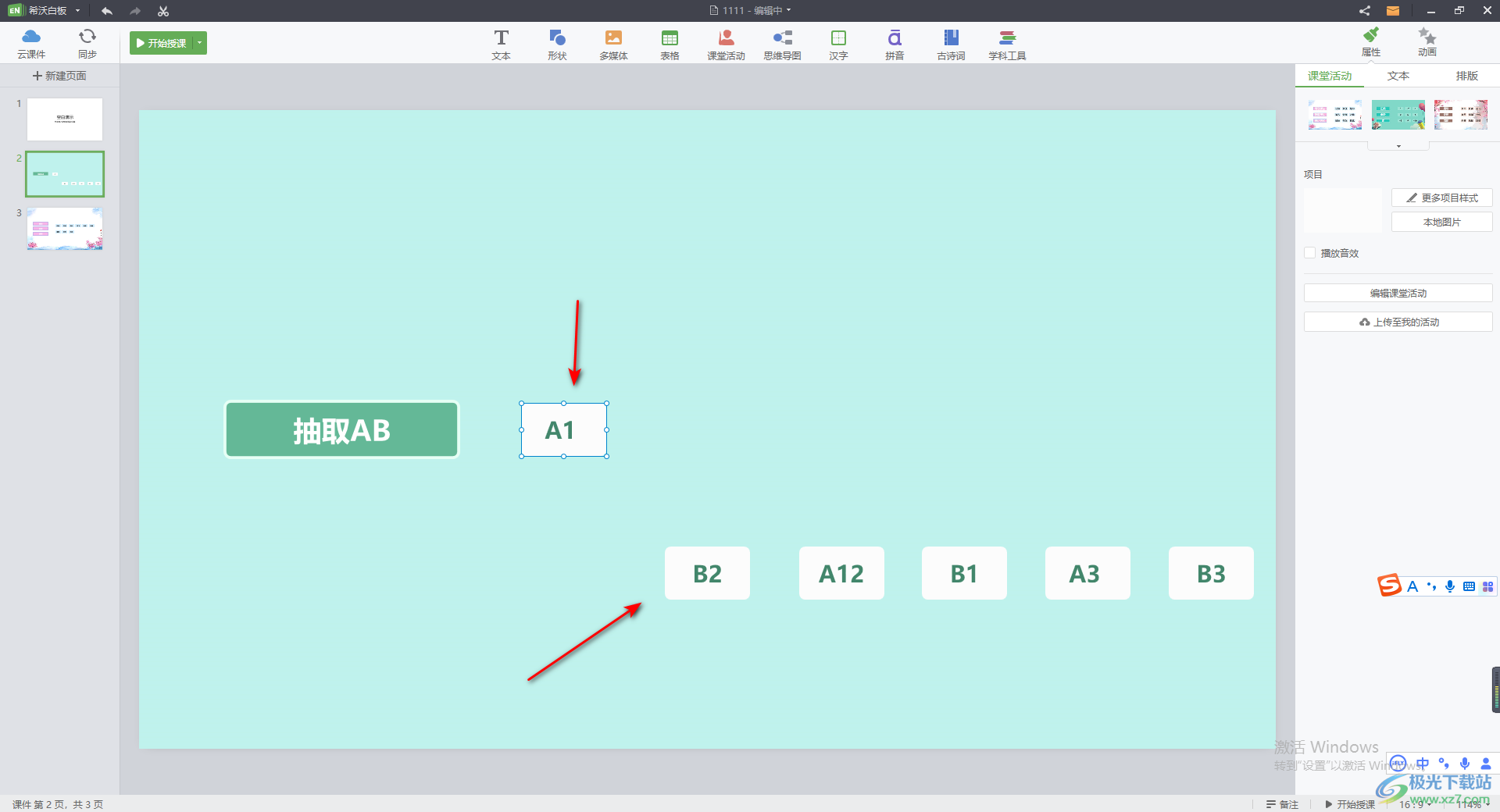Open the 拼音 pinyin tool
Image resolution: width=1500 pixels, height=812 pixels.
(x=895, y=45)
